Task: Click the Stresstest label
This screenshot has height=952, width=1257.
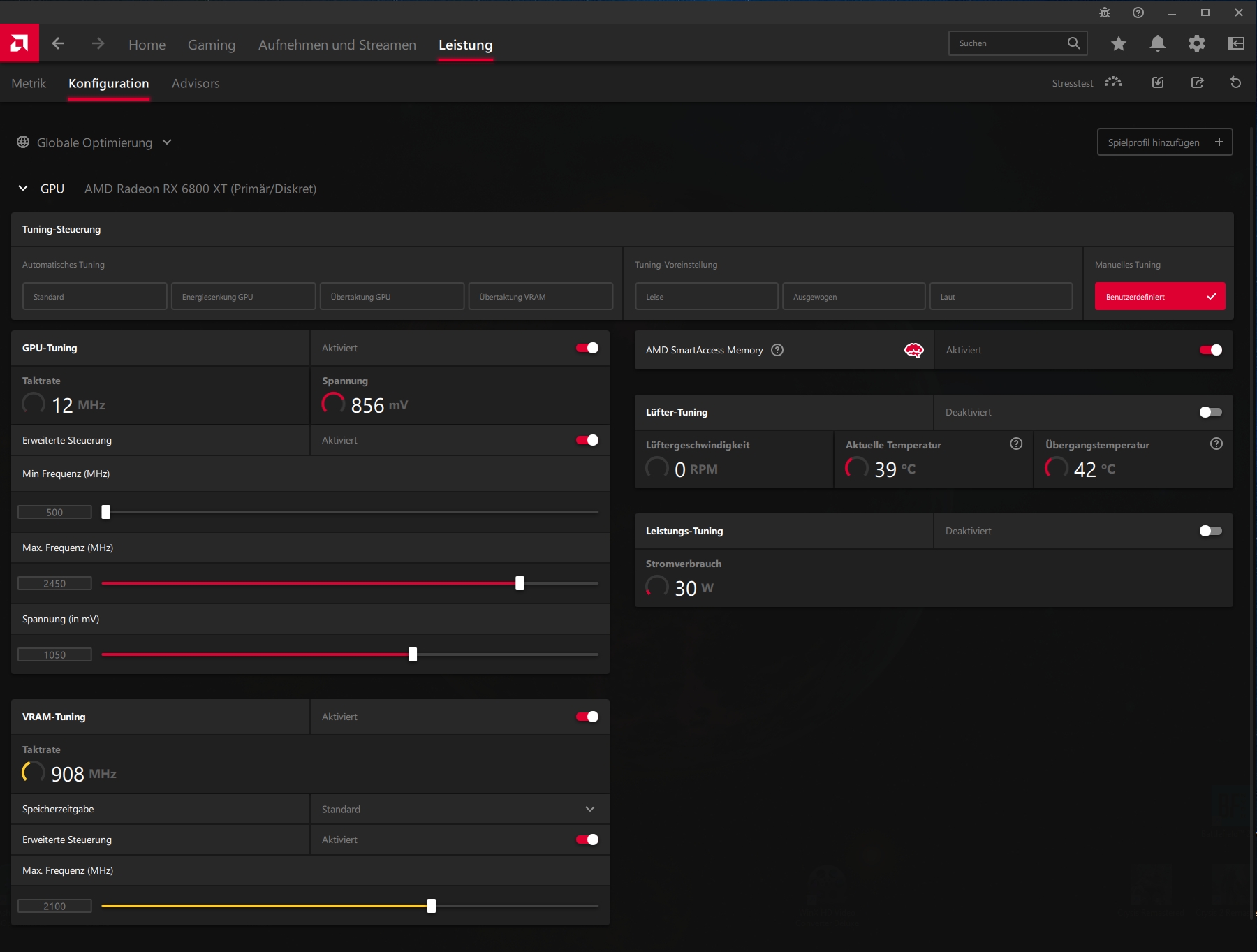Action: point(1073,83)
